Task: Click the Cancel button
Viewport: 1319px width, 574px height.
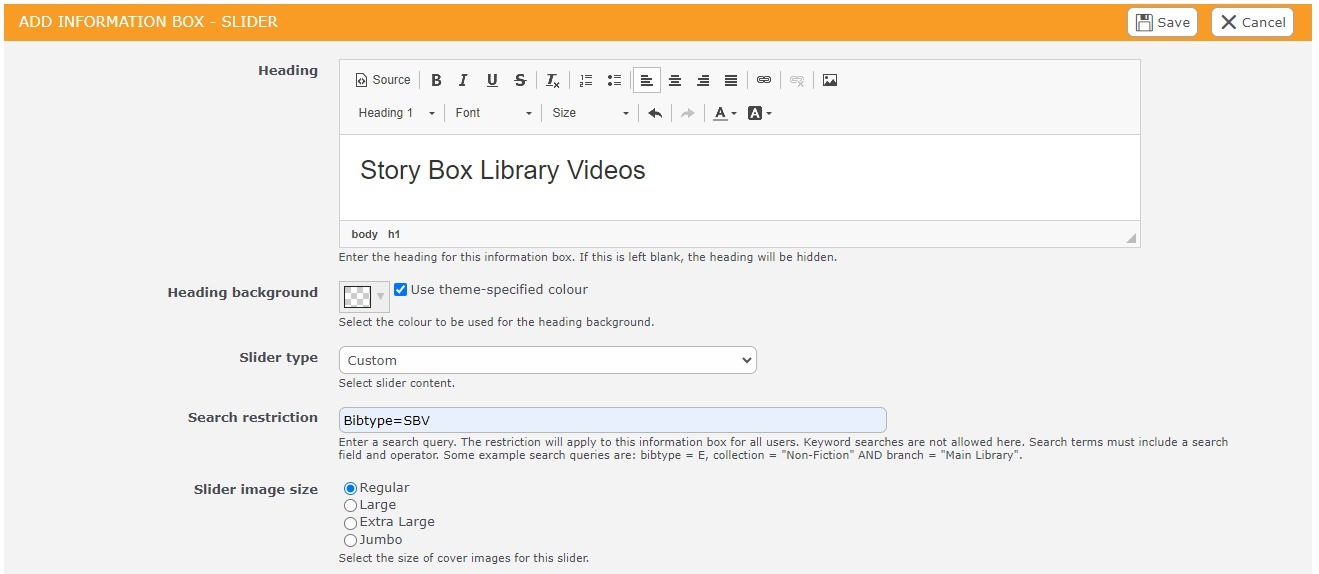Action: pos(1252,22)
